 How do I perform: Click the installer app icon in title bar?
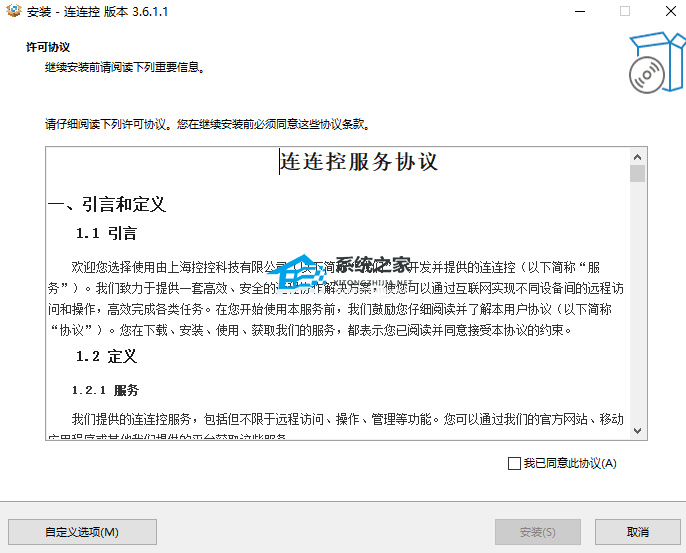pos(13,11)
